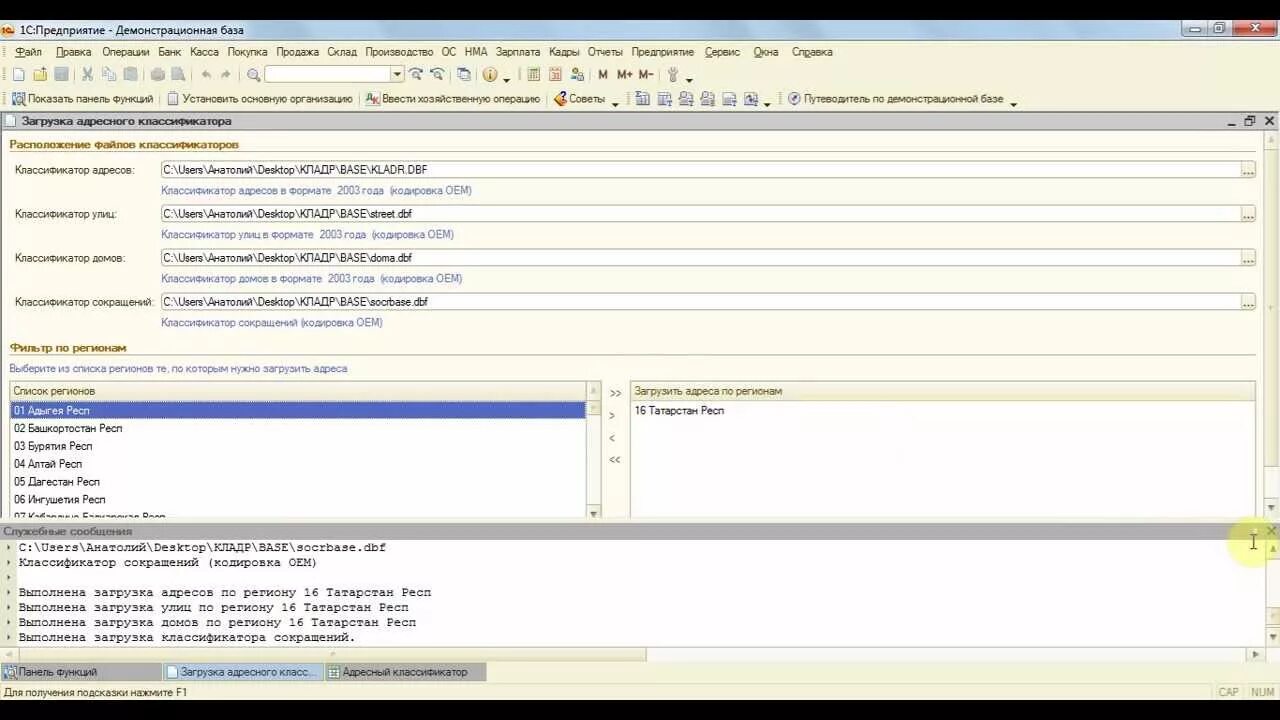
Task: Open the search field dropdown arrow
Action: point(397,75)
